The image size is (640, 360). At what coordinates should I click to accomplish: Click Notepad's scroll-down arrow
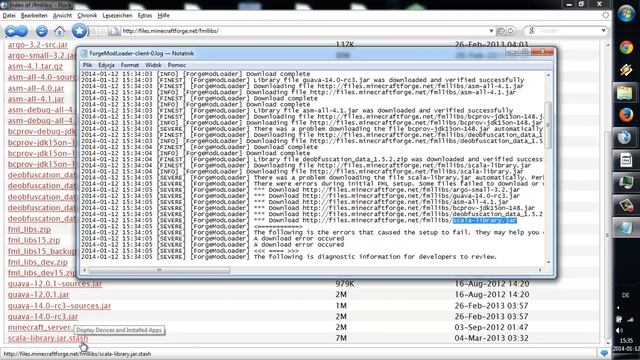[548, 262]
